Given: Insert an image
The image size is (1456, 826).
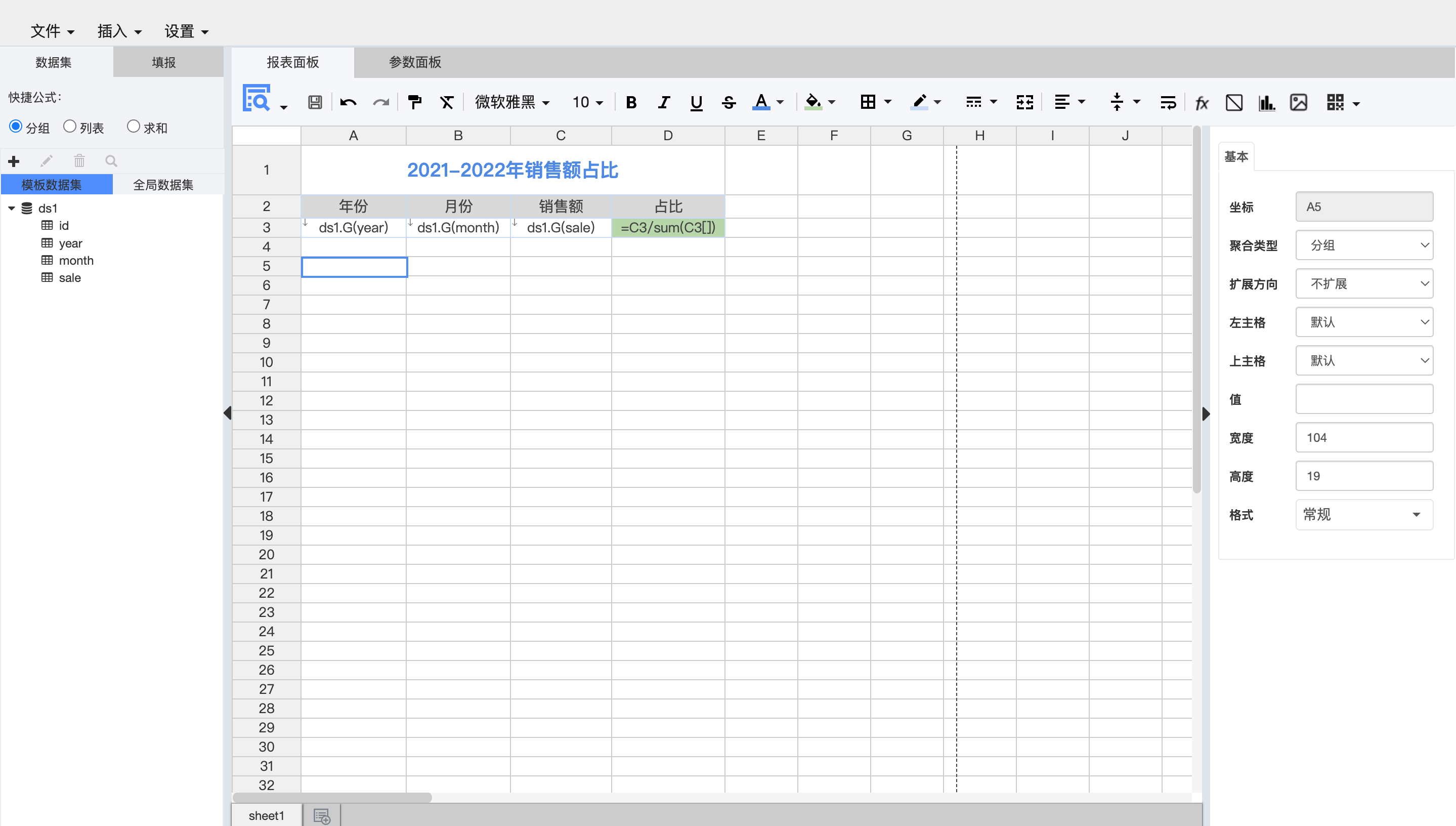Looking at the screenshot, I should (1298, 103).
